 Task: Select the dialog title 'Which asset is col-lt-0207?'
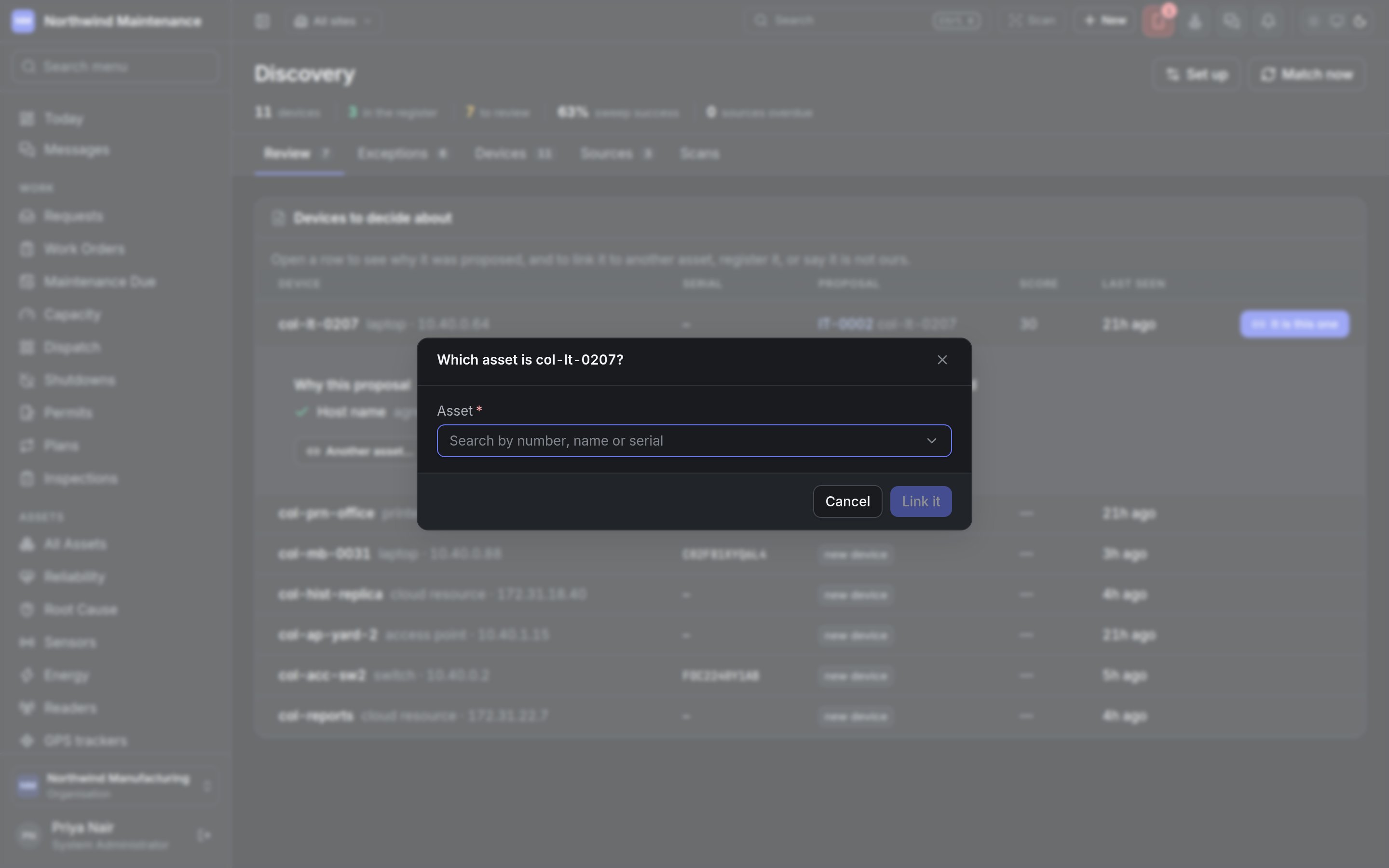(530, 360)
